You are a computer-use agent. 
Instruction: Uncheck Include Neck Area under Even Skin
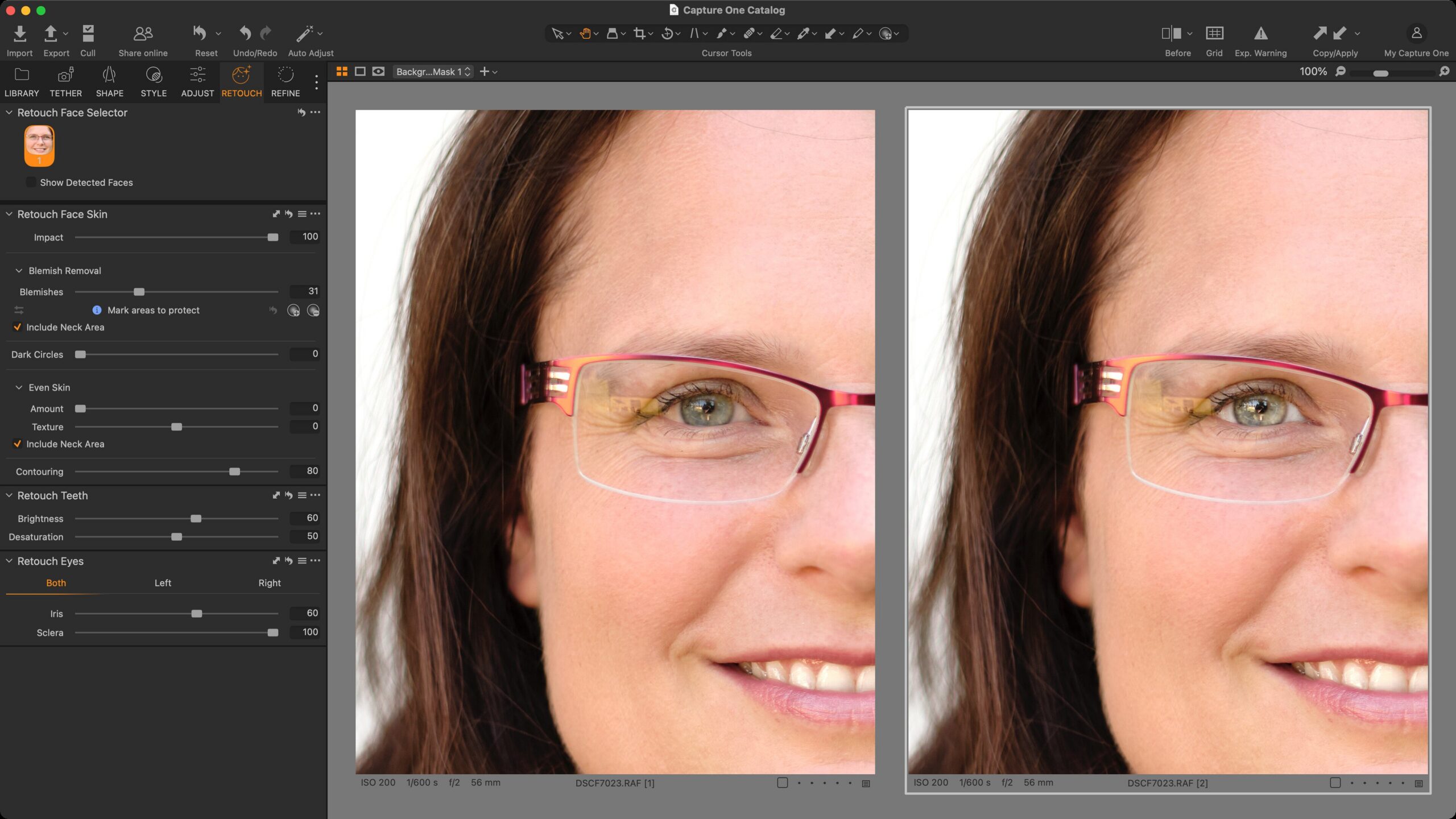coord(17,444)
